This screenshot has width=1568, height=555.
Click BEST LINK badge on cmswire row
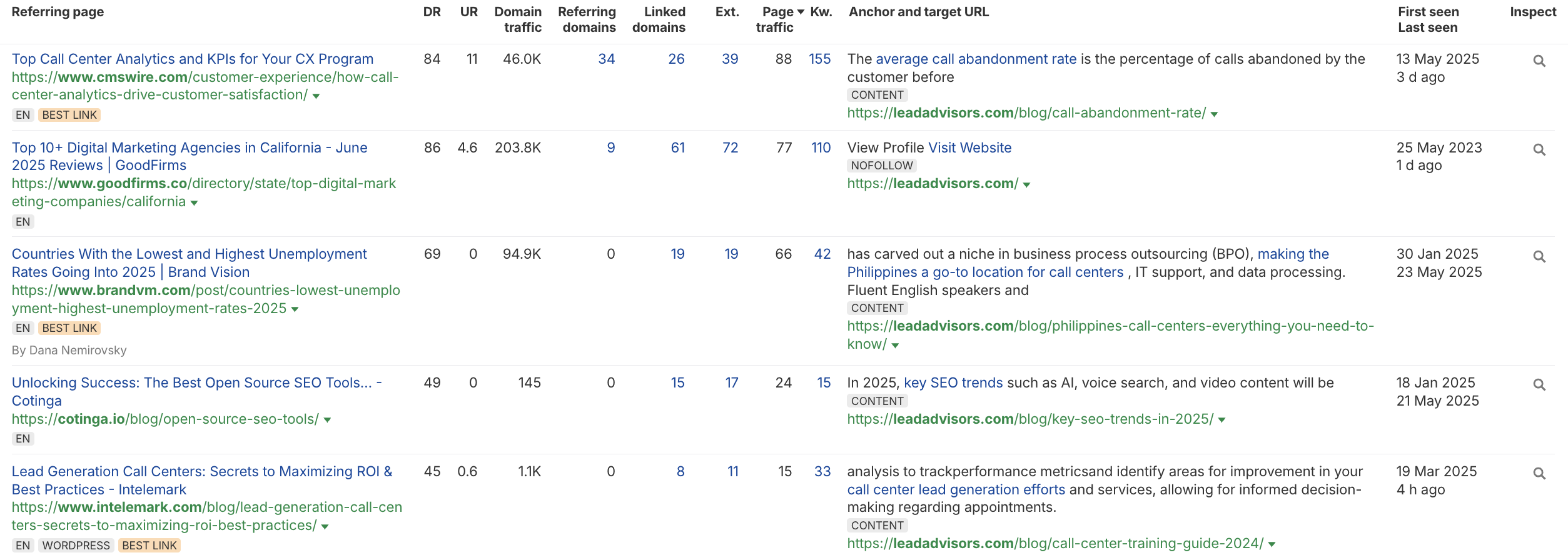pyautogui.click(x=69, y=115)
